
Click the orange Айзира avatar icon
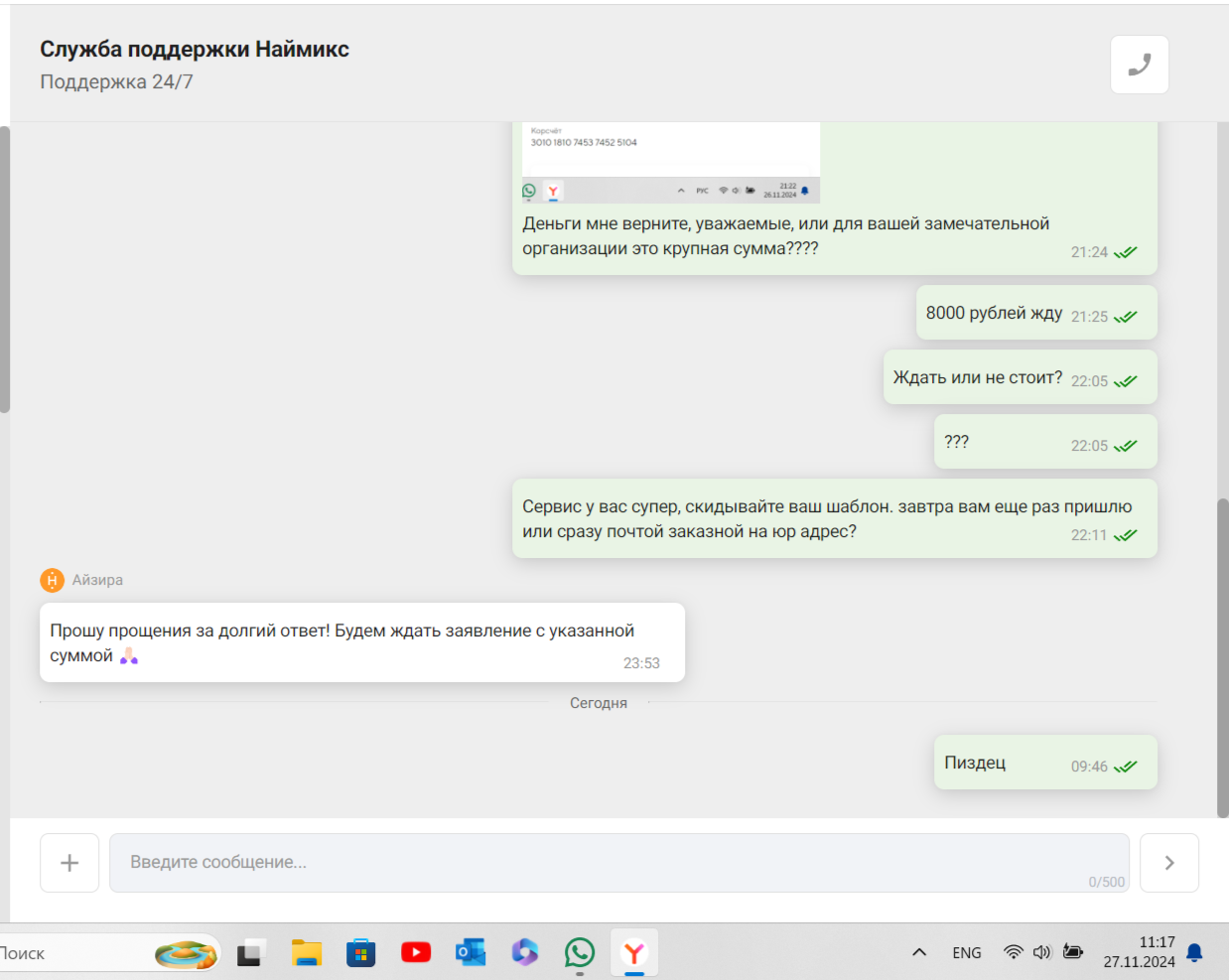click(x=52, y=580)
